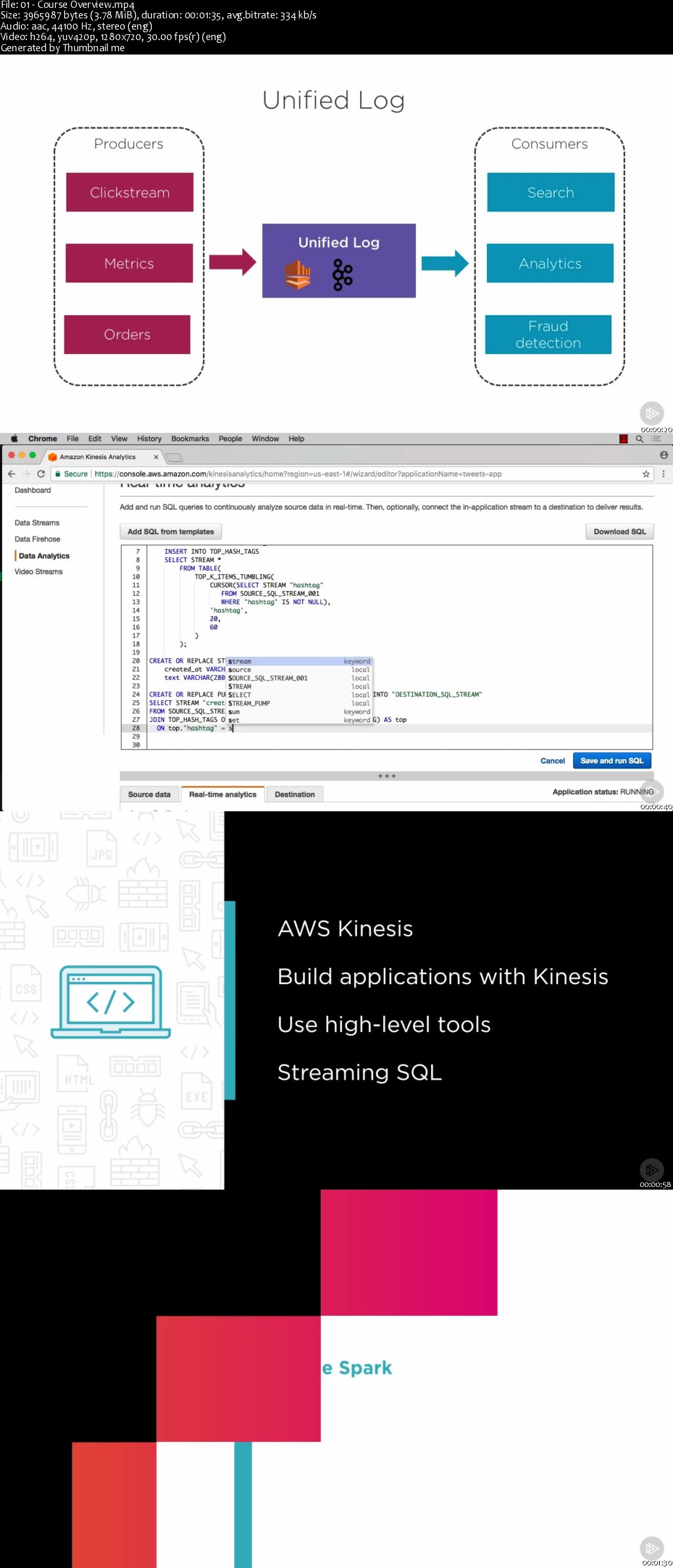Open Video Streams in the sidebar
Image resolution: width=673 pixels, height=1568 pixels.
39,571
